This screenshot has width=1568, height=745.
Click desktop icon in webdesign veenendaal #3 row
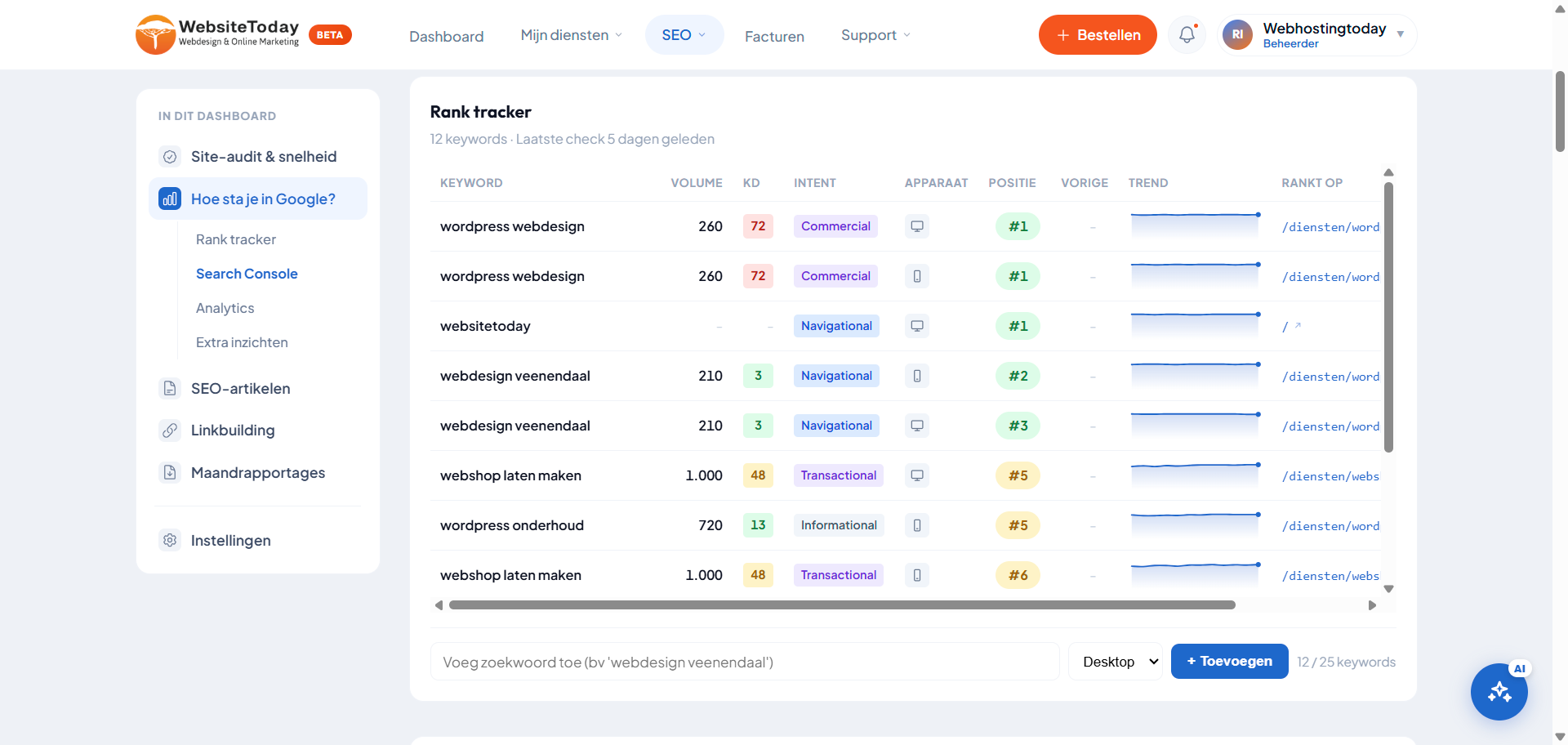(917, 426)
